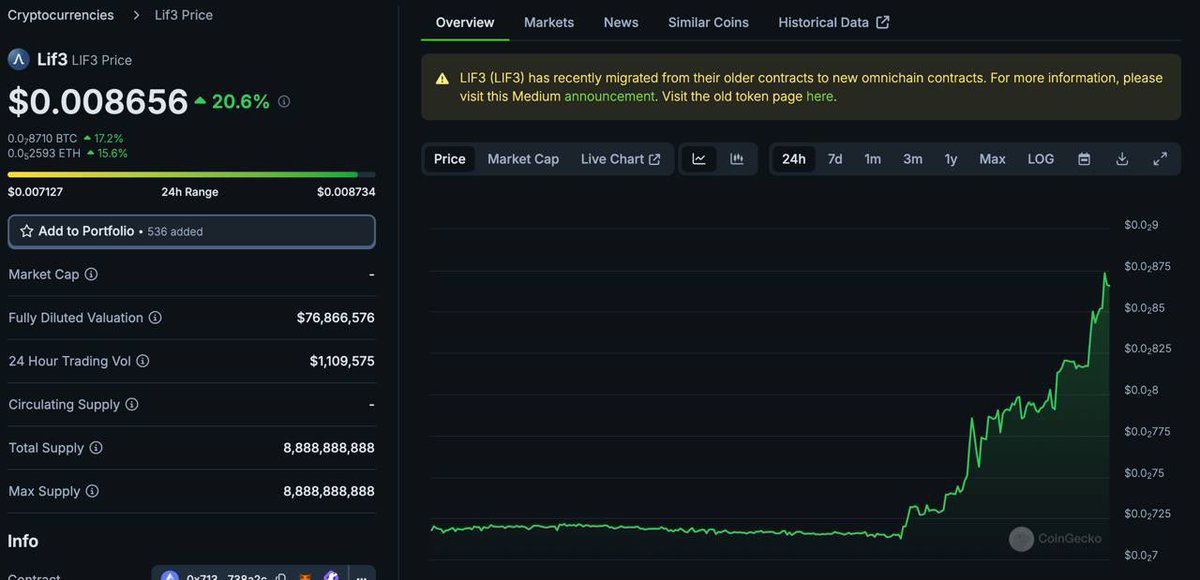The height and width of the screenshot is (580, 1200).
Task: Select the 1m time range
Action: click(873, 159)
